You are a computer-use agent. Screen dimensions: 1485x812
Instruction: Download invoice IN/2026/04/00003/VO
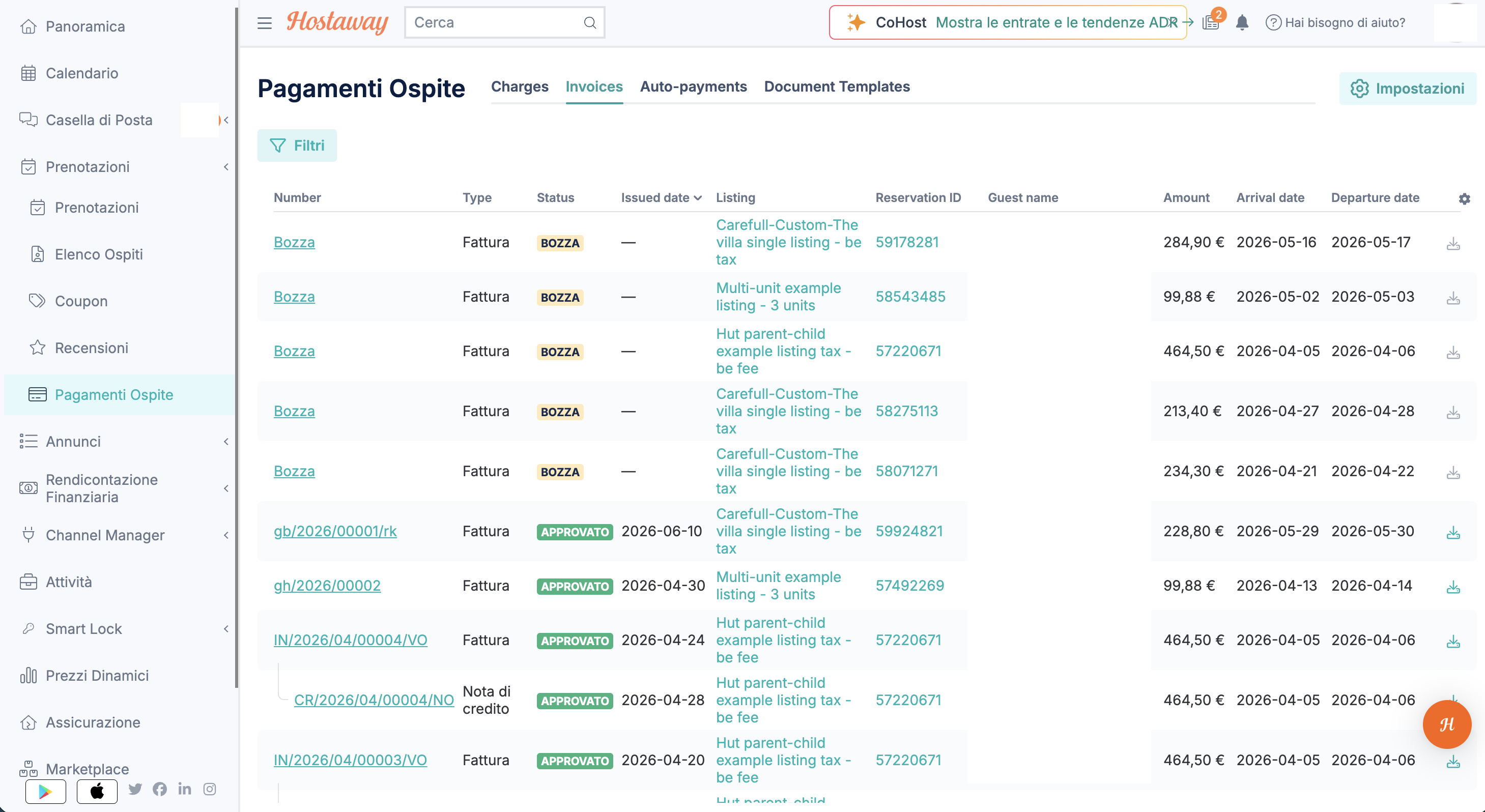1453,761
